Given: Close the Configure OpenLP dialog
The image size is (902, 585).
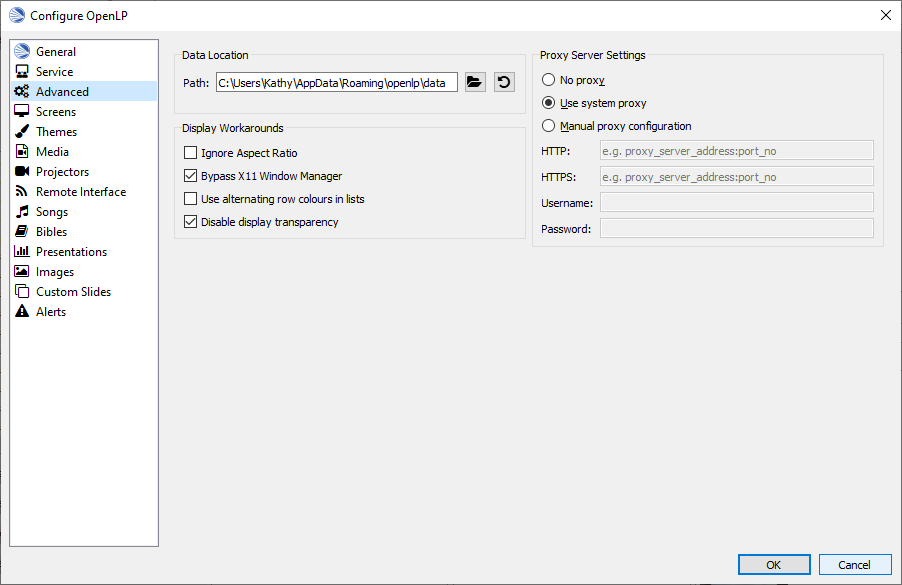Looking at the screenshot, I should [x=886, y=16].
